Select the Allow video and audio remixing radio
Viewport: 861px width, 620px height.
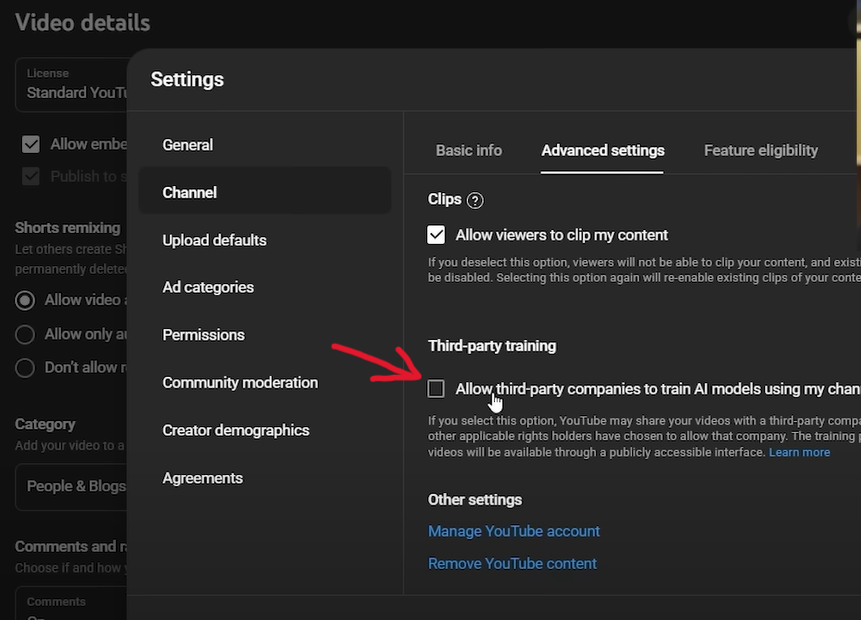click(25, 300)
